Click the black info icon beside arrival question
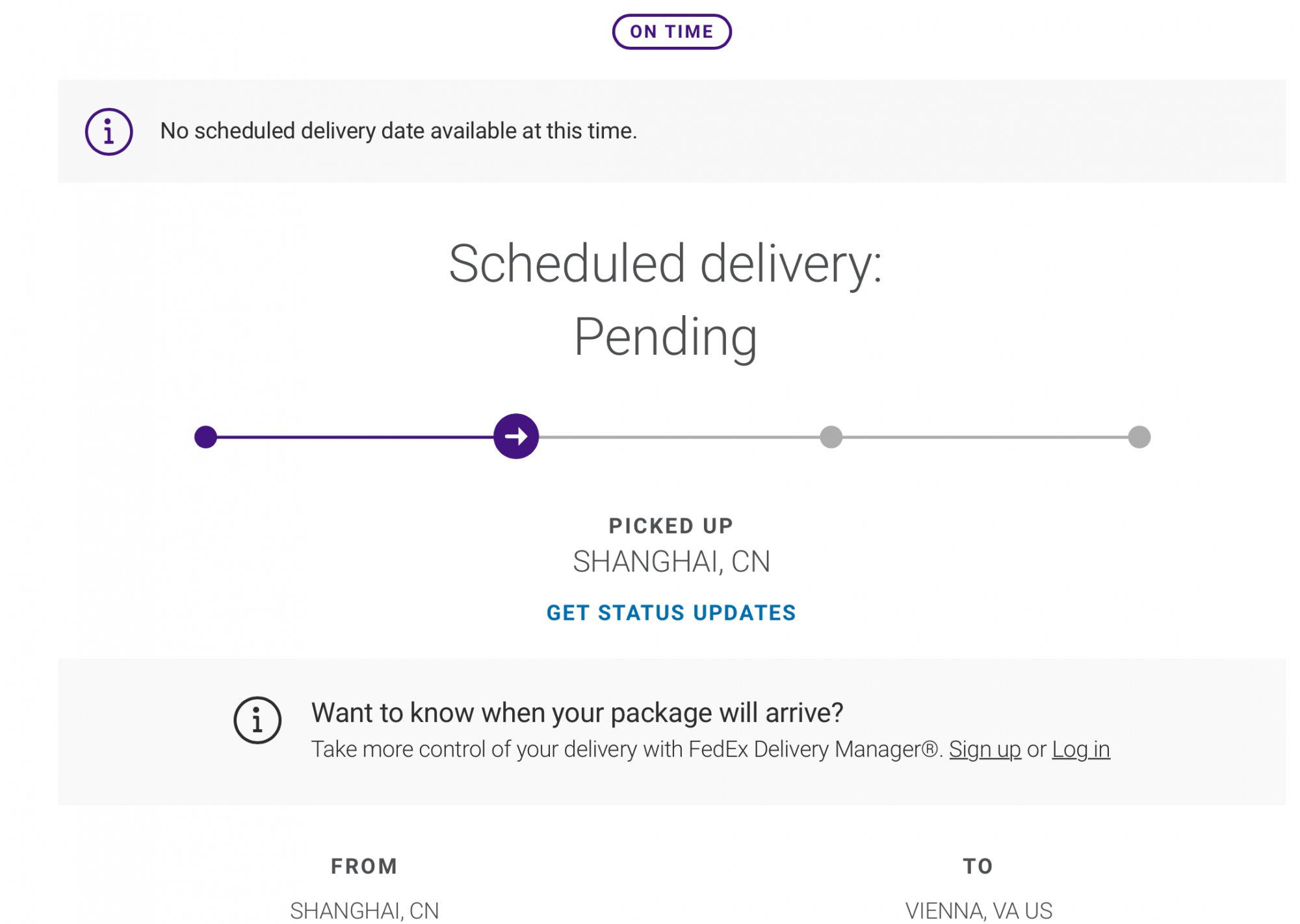This screenshot has width=1300, height=924. (x=257, y=720)
